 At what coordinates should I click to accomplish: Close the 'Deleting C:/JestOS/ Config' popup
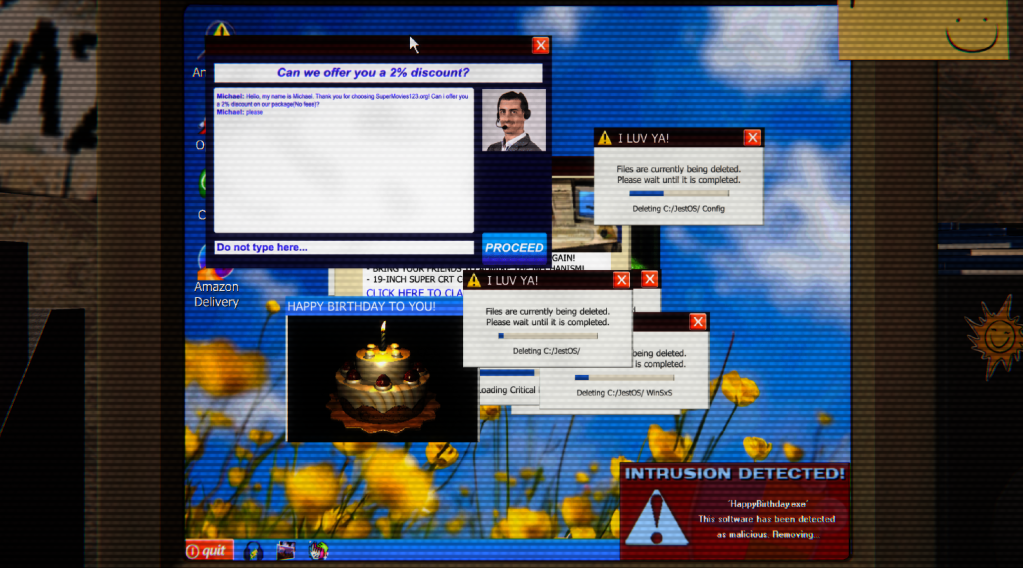(752, 138)
